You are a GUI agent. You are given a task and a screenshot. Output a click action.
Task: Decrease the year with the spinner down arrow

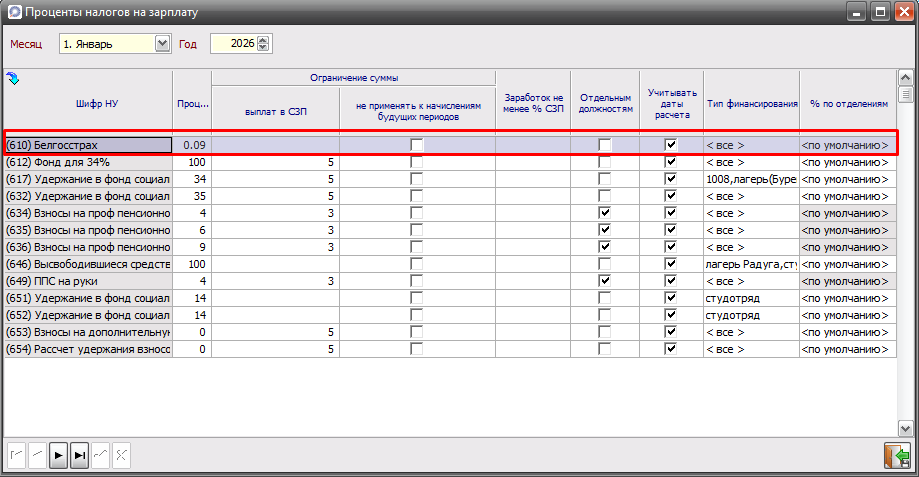click(x=264, y=48)
